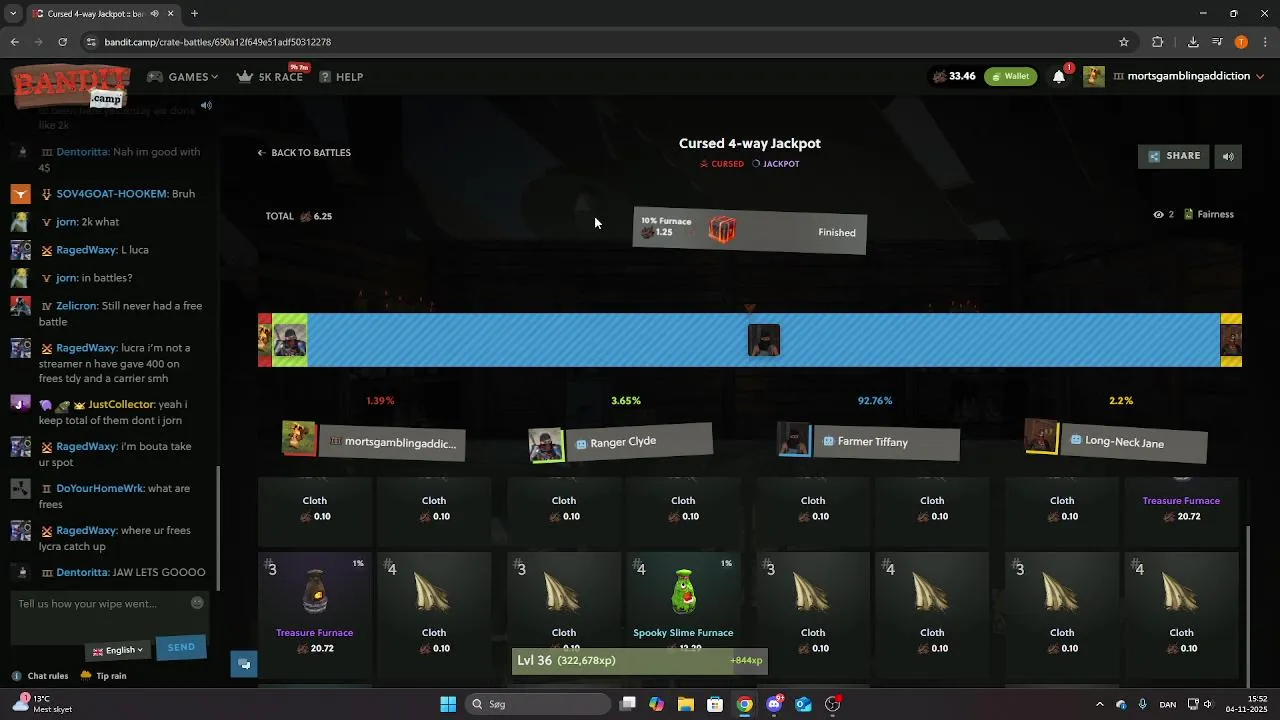Click the green jackpot bar segment

click(290, 340)
